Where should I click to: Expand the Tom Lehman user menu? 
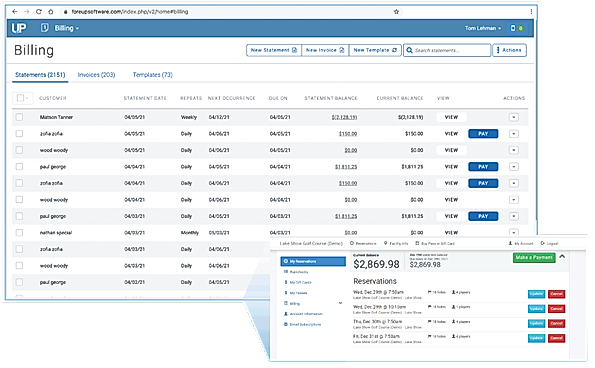tap(483, 28)
